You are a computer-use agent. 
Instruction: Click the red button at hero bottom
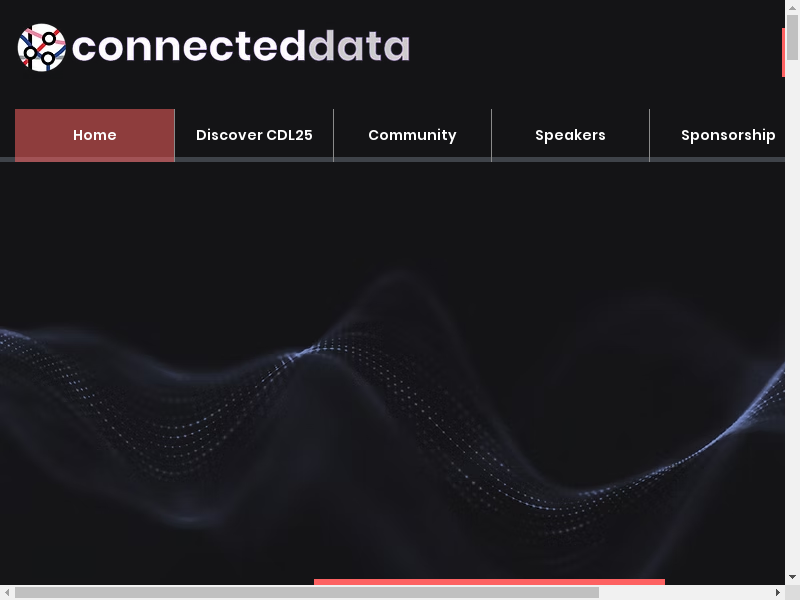[x=489, y=581]
